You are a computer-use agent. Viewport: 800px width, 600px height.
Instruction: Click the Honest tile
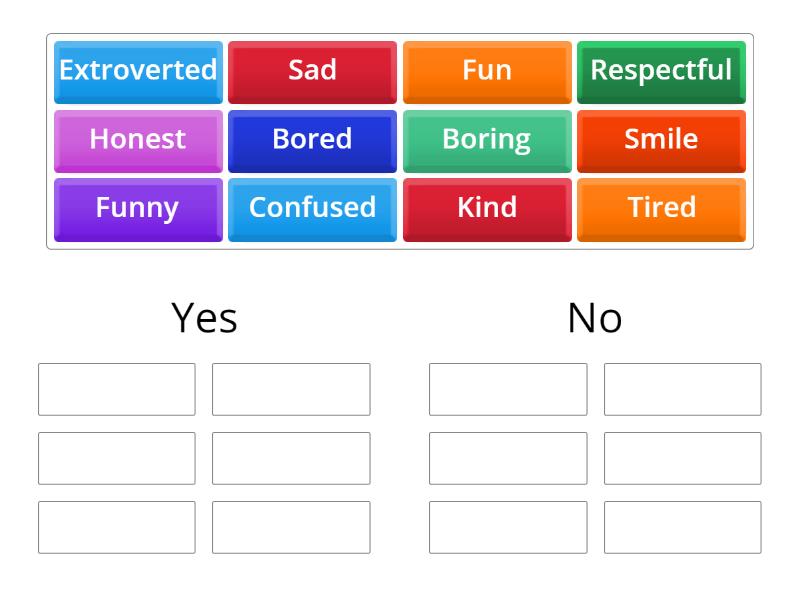pos(137,140)
